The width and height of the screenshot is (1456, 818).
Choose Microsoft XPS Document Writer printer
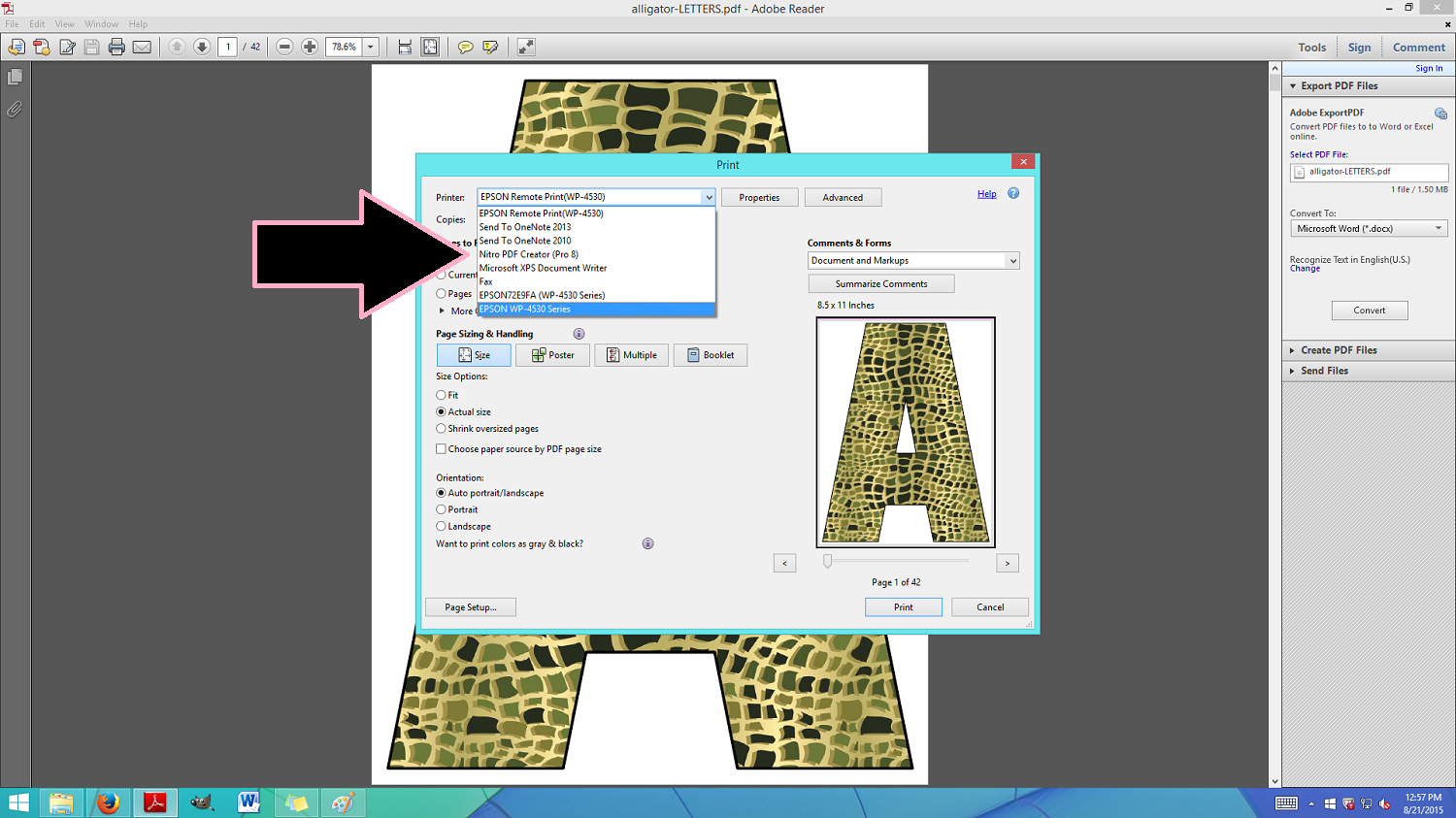pyautogui.click(x=596, y=268)
